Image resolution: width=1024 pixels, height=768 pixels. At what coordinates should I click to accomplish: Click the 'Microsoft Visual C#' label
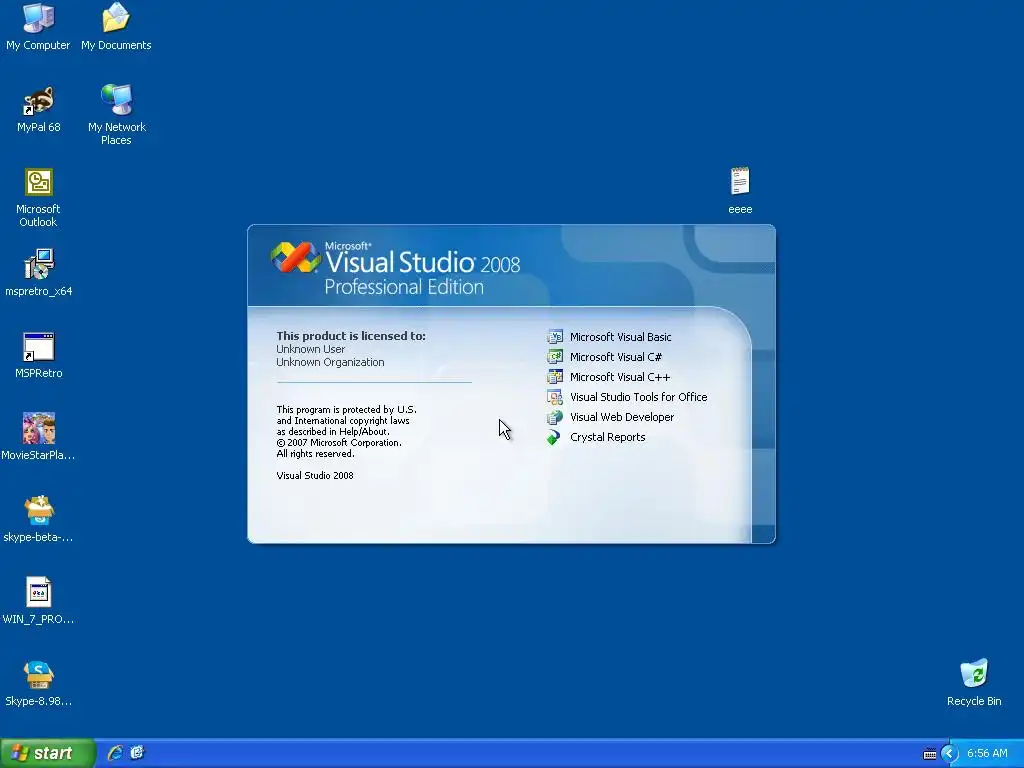[616, 357]
